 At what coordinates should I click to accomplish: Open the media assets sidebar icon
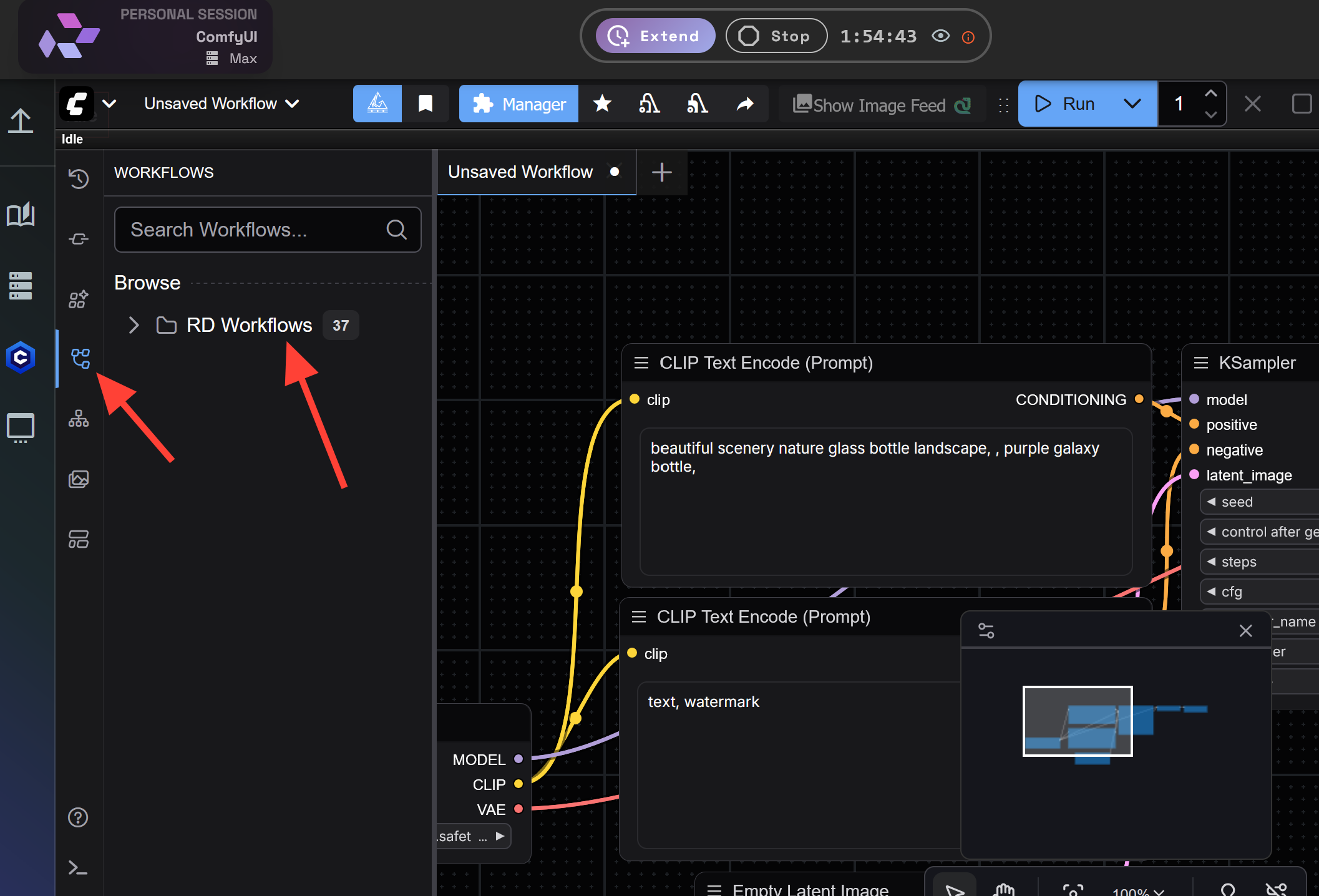79,479
